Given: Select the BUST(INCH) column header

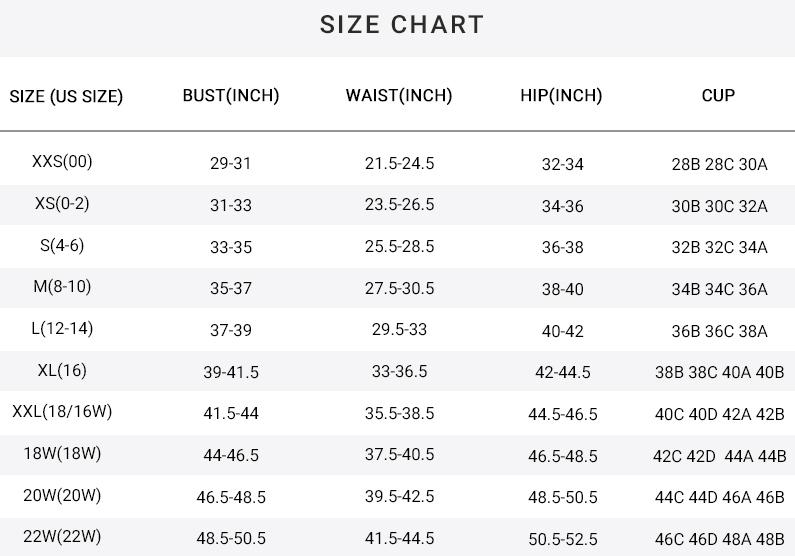Looking at the screenshot, I should pos(231,96).
